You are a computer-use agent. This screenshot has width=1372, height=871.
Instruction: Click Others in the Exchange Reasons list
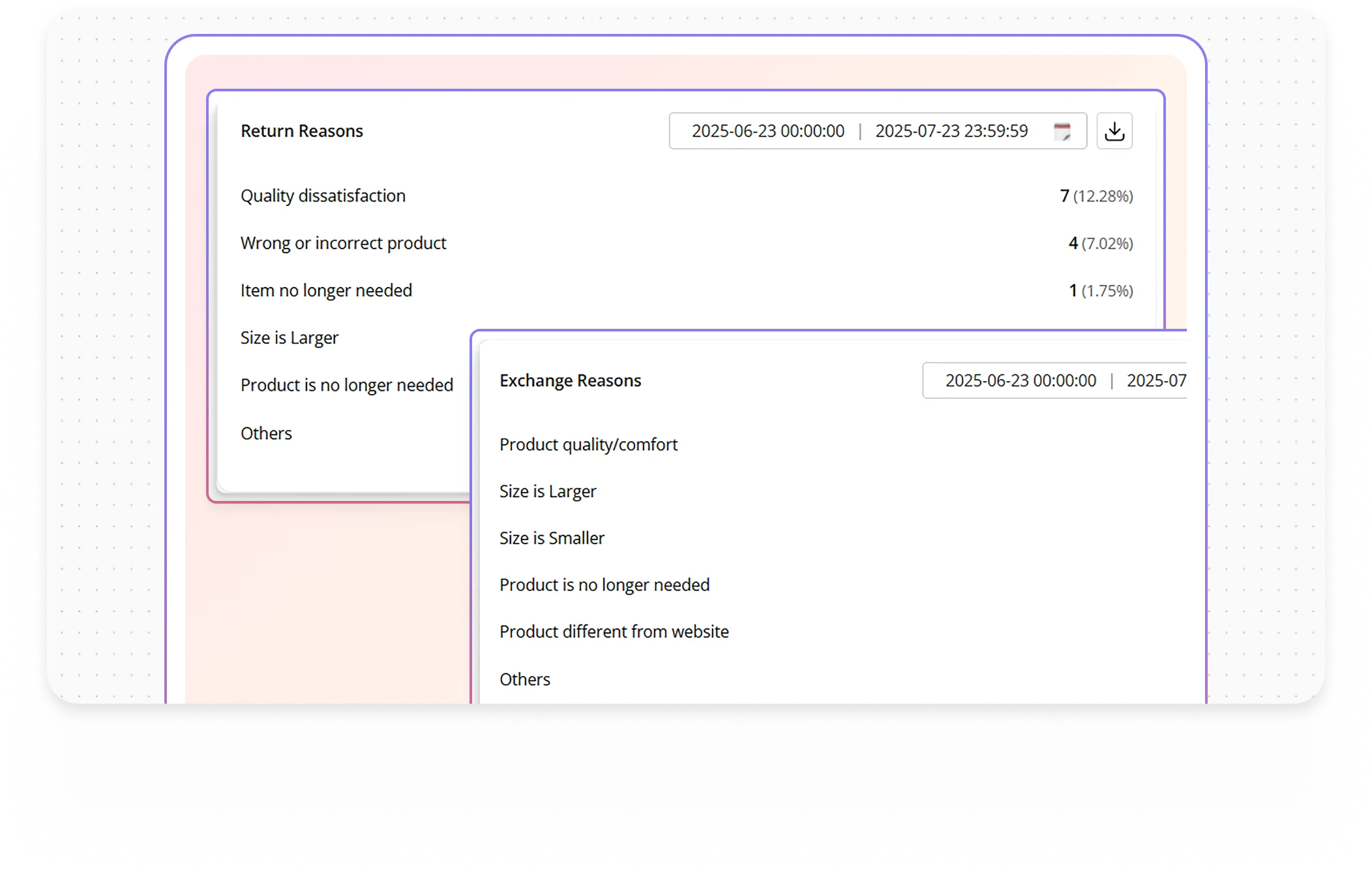(x=524, y=679)
